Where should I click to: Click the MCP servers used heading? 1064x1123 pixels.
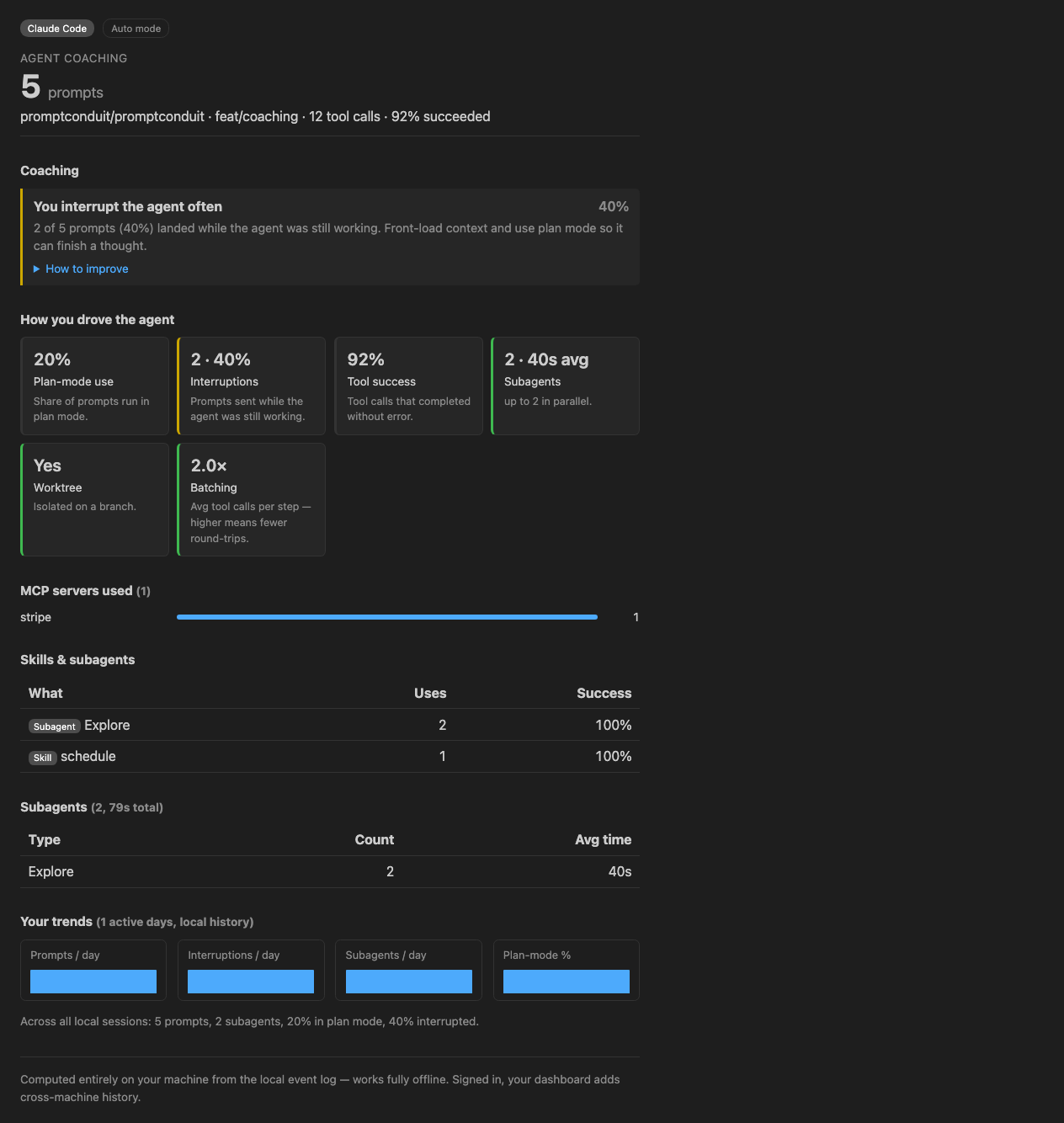coord(85,591)
